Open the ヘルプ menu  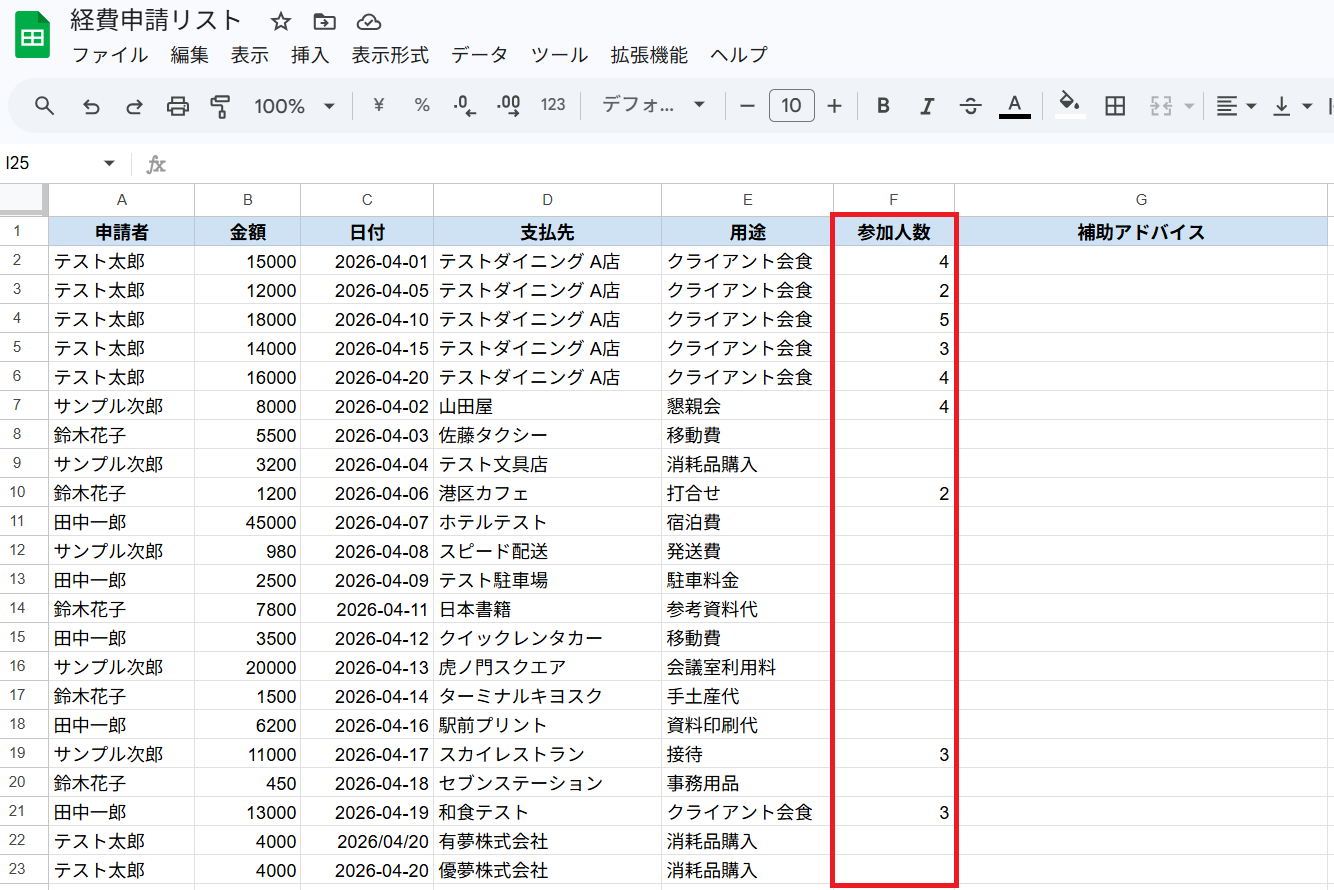pyautogui.click(x=739, y=55)
